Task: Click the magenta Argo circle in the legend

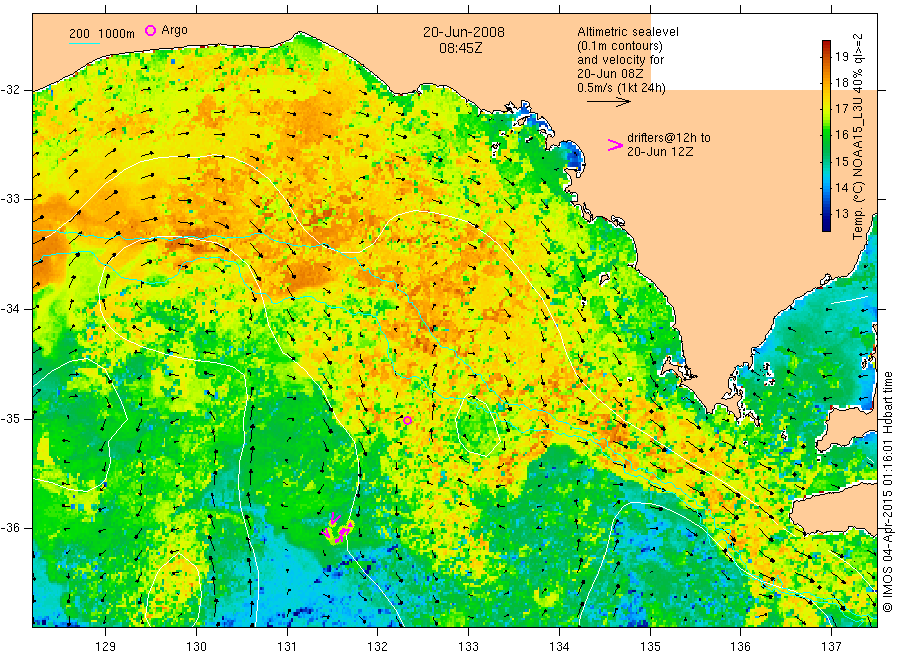Action: (x=150, y=30)
